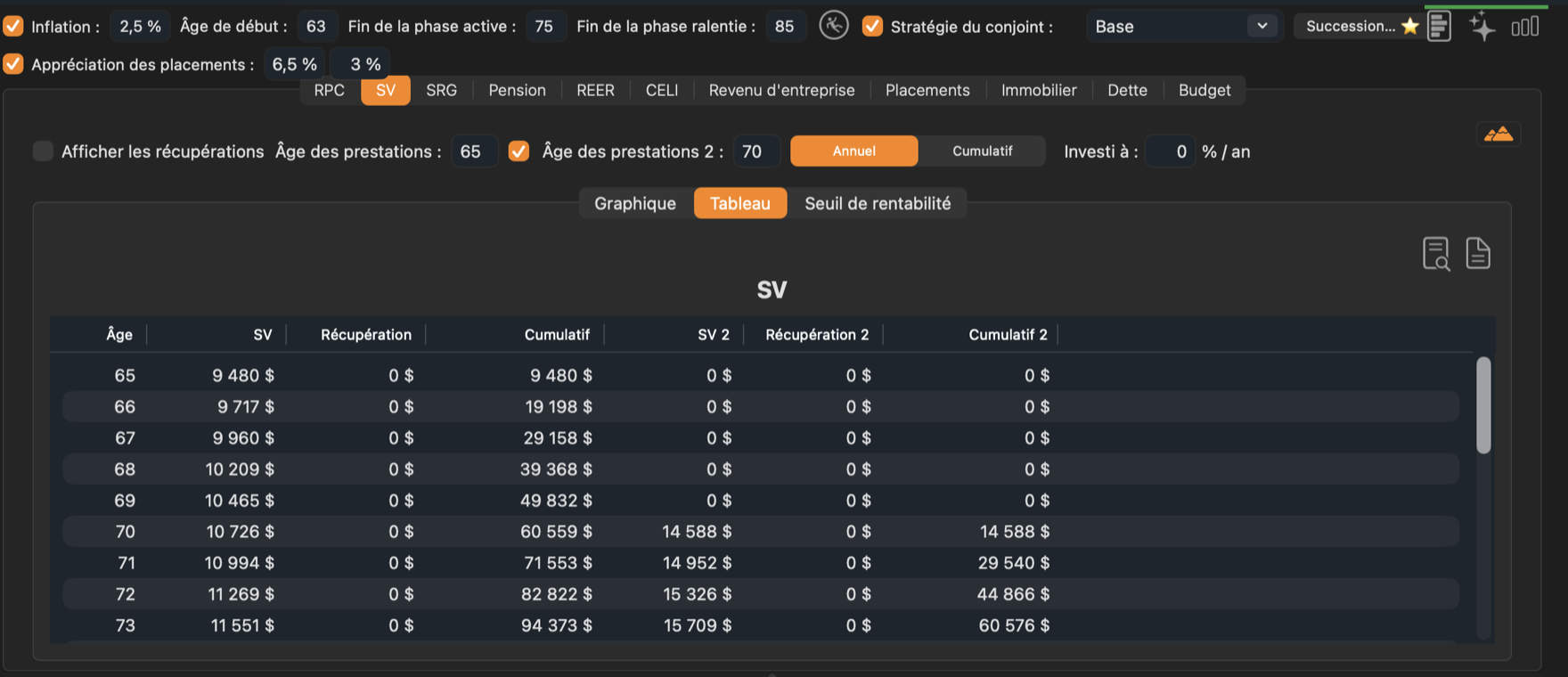Toggle the Inflation checkbox
Viewport: 1568px width, 677px height.
coord(13,26)
